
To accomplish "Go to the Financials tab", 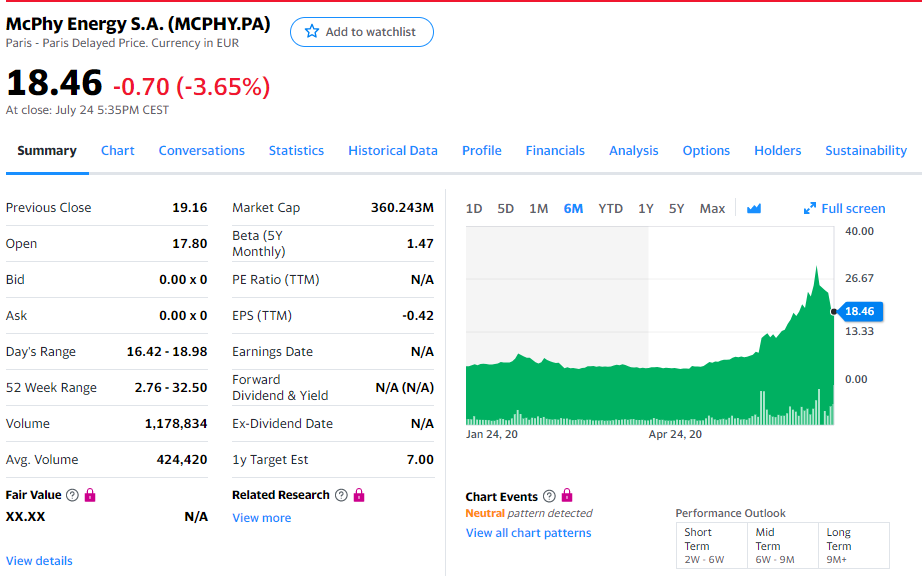I will tap(555, 151).
